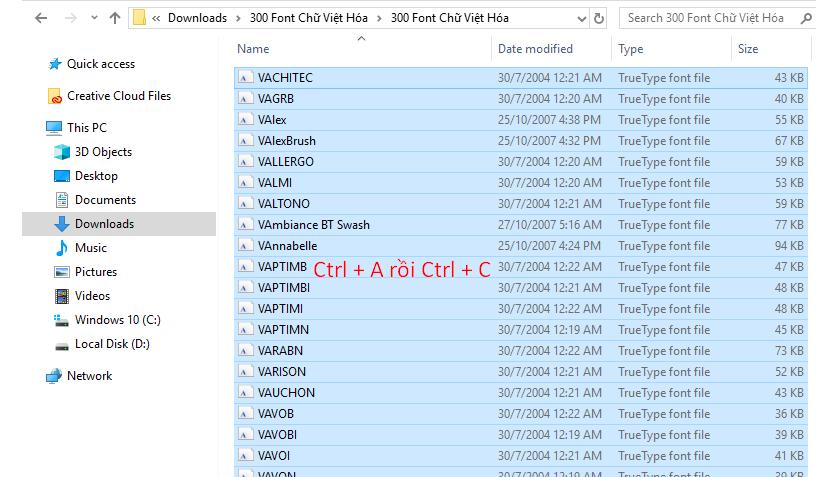Select the VAPTIMBI font file
The image size is (816, 477).
[x=520, y=288]
